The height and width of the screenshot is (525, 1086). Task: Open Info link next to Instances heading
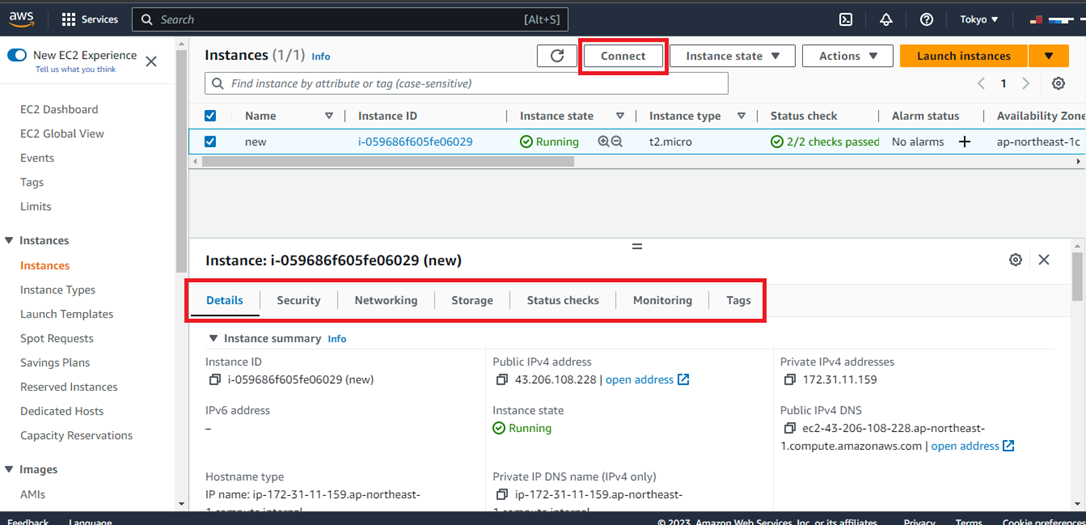(321, 56)
